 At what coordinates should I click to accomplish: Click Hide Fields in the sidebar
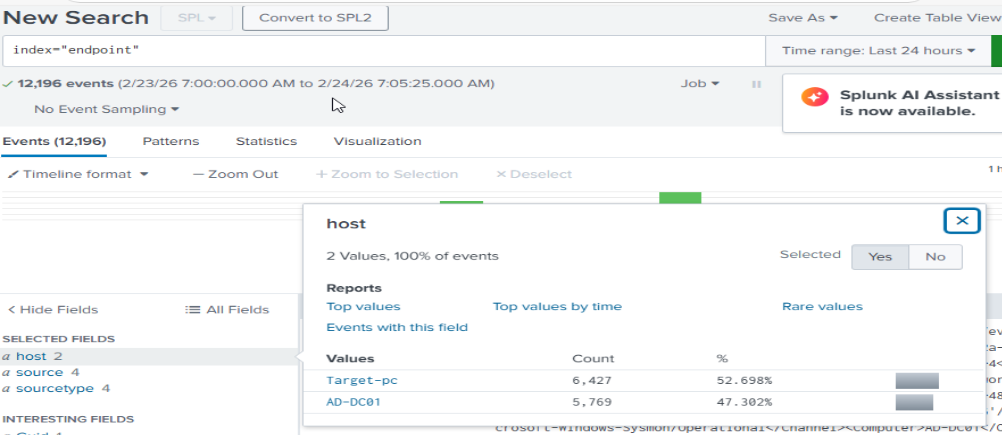click(53, 310)
